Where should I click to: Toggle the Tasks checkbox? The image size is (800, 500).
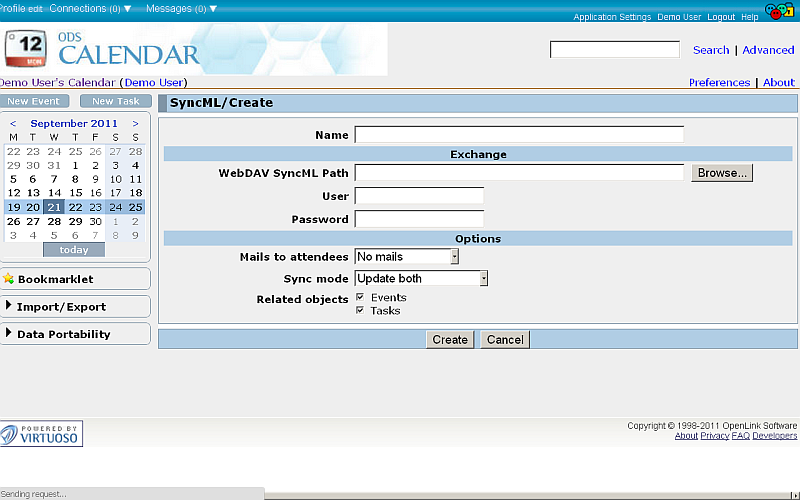pos(360,310)
